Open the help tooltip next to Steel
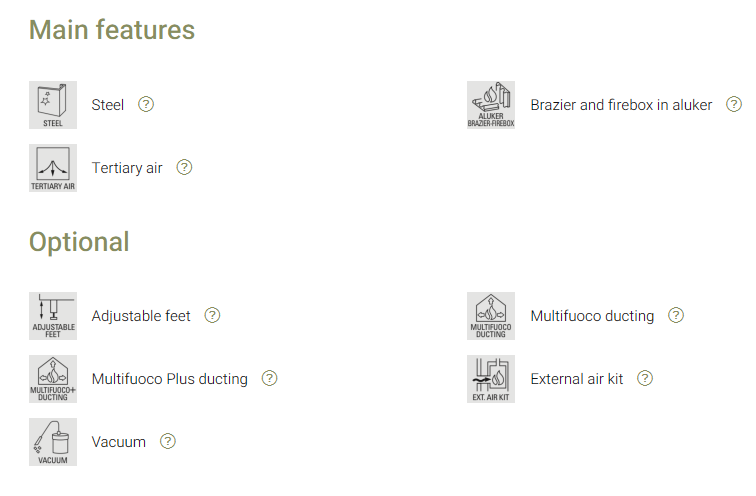The image size is (756, 496). click(146, 104)
